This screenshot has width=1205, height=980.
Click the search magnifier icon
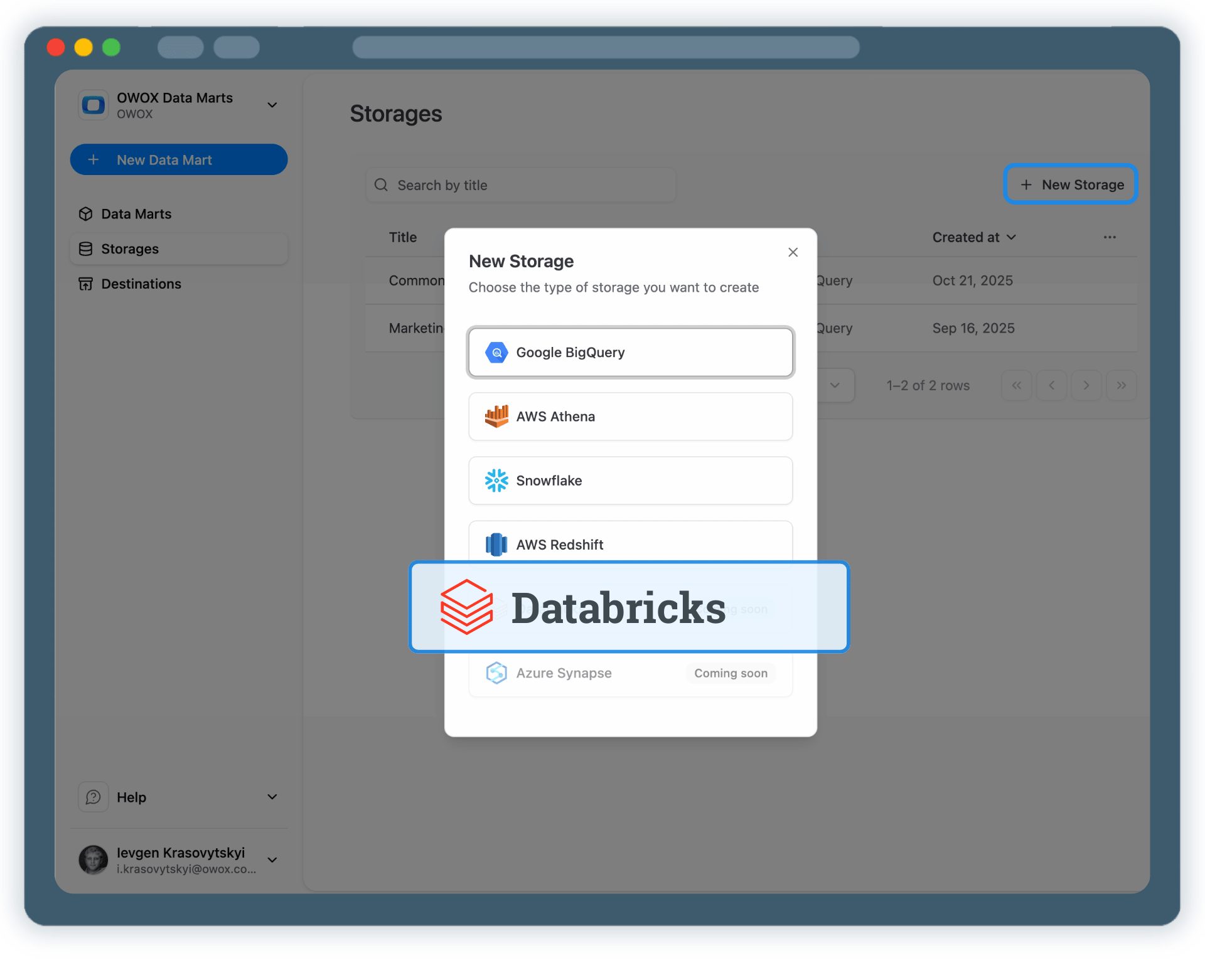[x=381, y=185]
